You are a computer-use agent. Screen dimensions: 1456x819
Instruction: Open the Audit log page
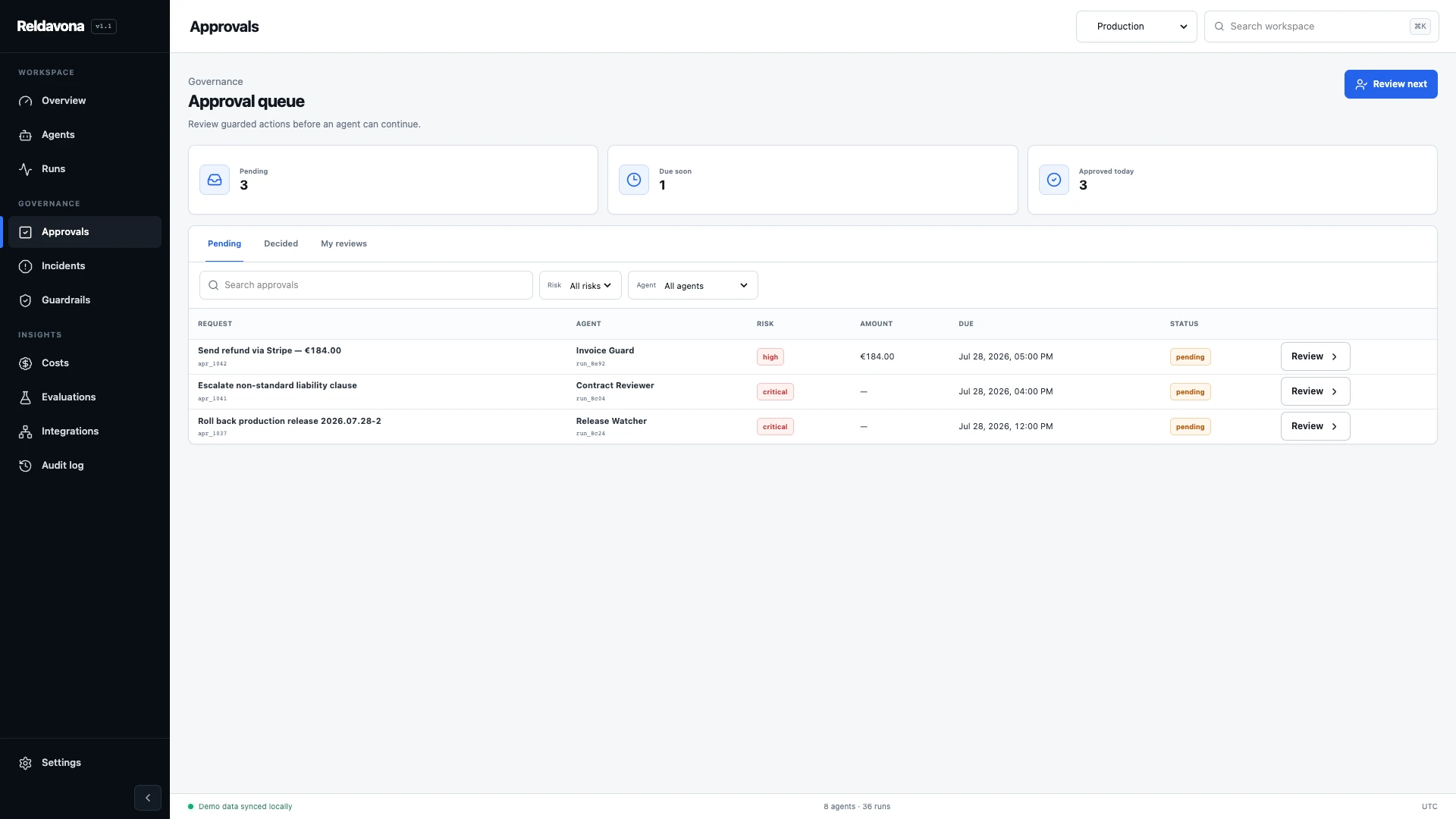pyautogui.click(x=85, y=466)
